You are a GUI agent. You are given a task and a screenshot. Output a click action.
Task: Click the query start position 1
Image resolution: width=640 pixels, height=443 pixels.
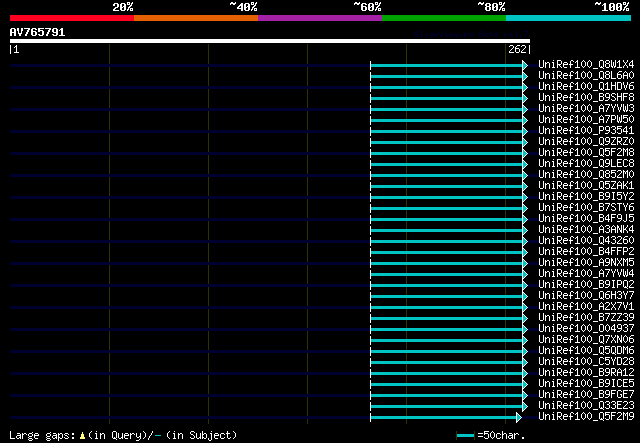pos(16,49)
